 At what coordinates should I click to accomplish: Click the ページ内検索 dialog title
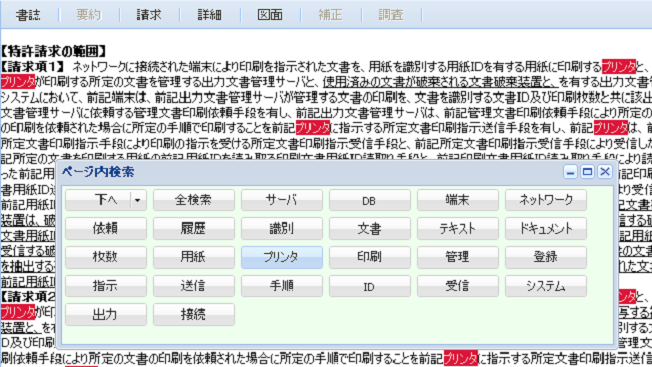point(98,172)
